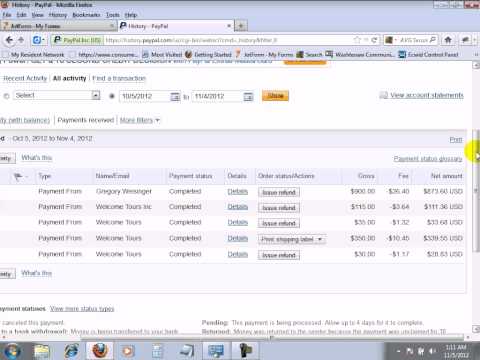
Task: Open Details for Gregory Wensinger payment
Action: point(238,192)
